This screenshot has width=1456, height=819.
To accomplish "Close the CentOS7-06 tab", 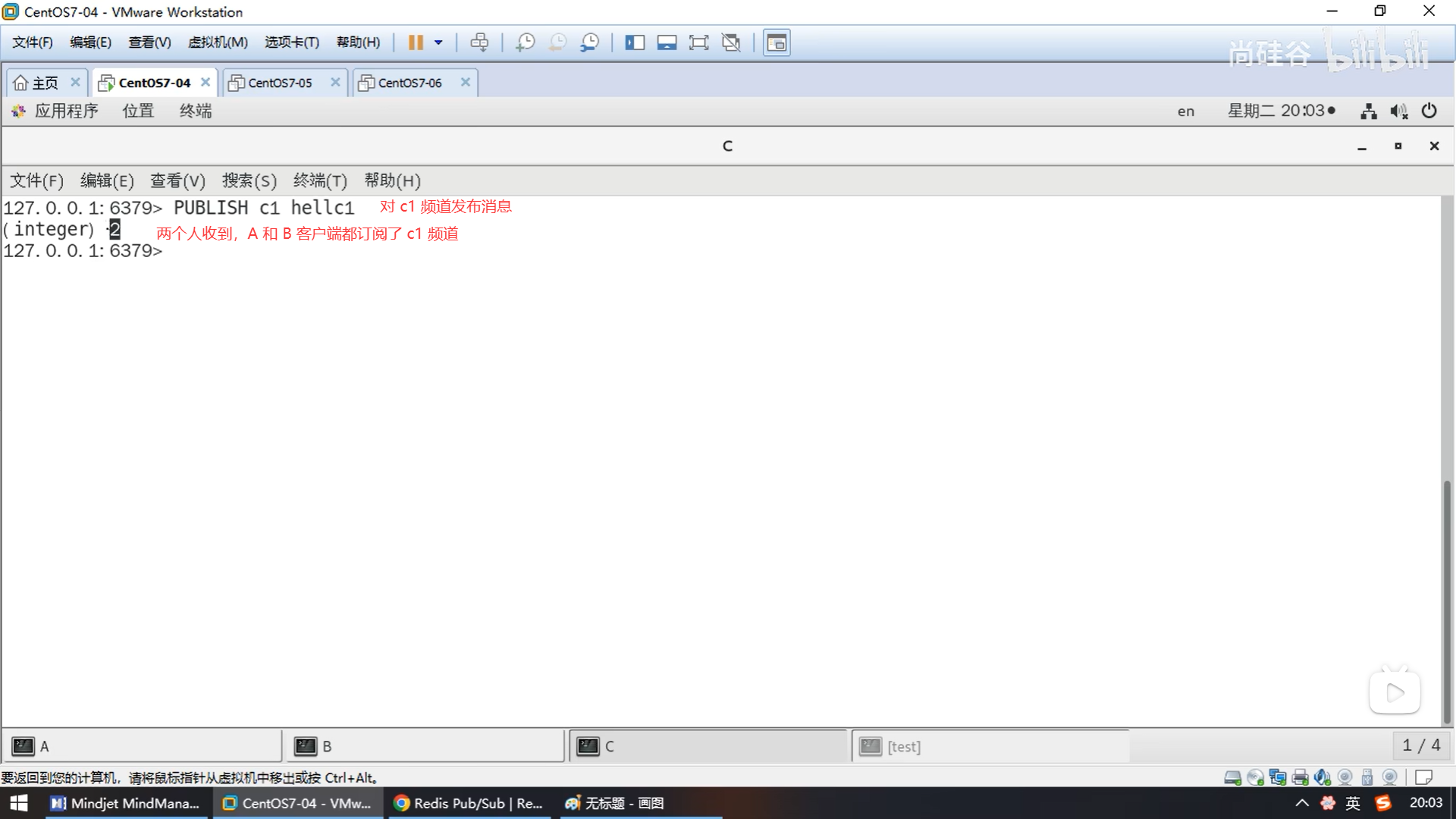I will pyautogui.click(x=466, y=82).
